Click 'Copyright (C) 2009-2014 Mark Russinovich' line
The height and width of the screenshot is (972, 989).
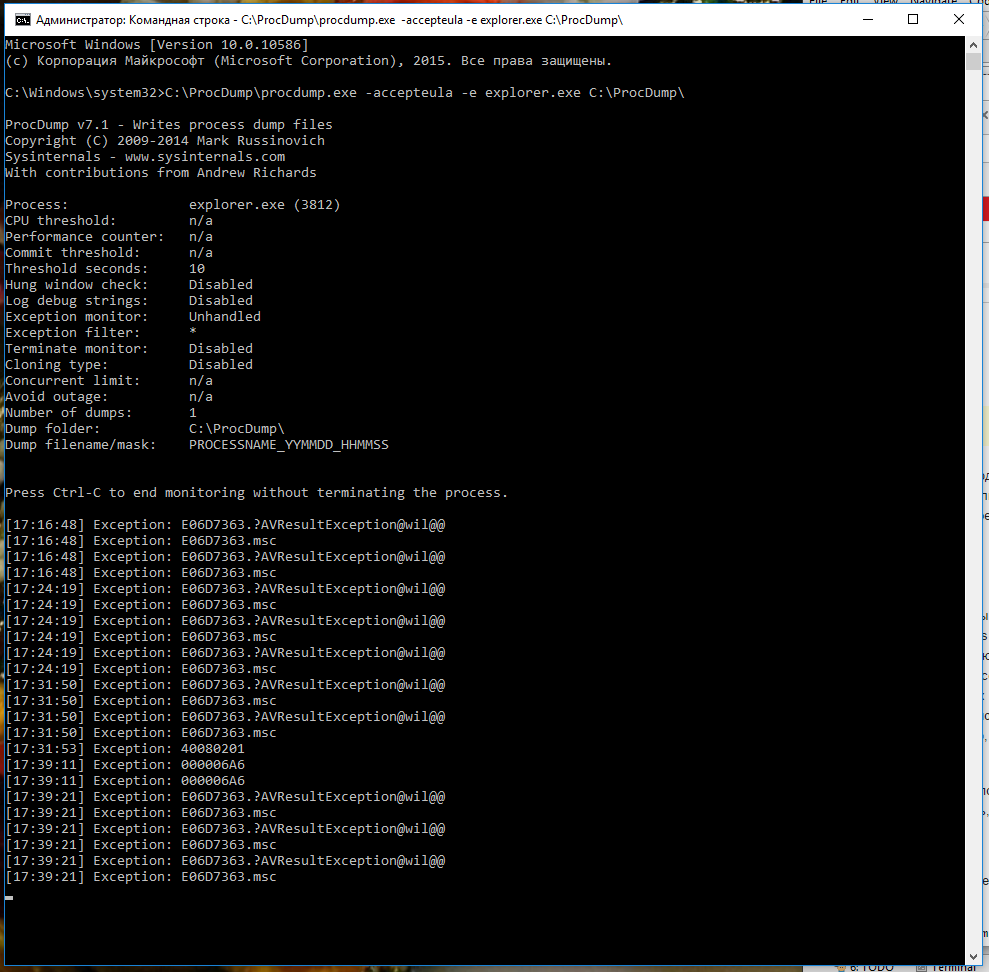[x=165, y=141]
